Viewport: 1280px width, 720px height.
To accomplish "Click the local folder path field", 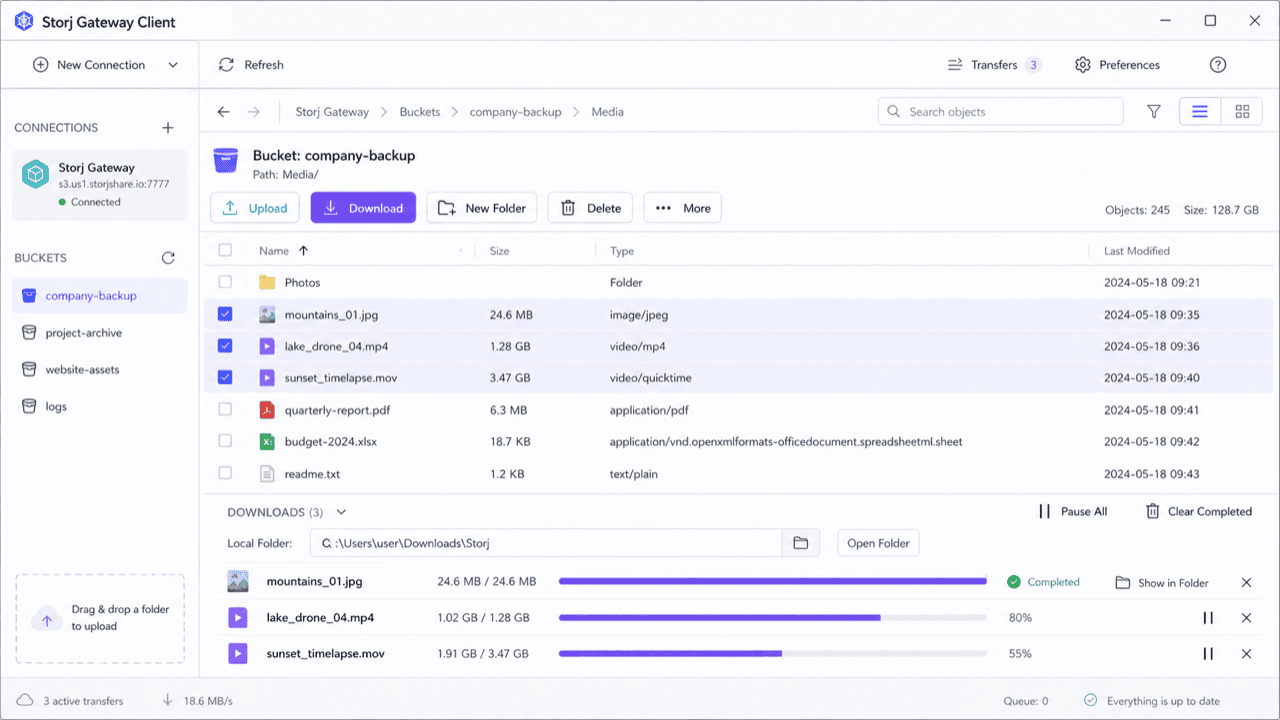I will pyautogui.click(x=546, y=543).
